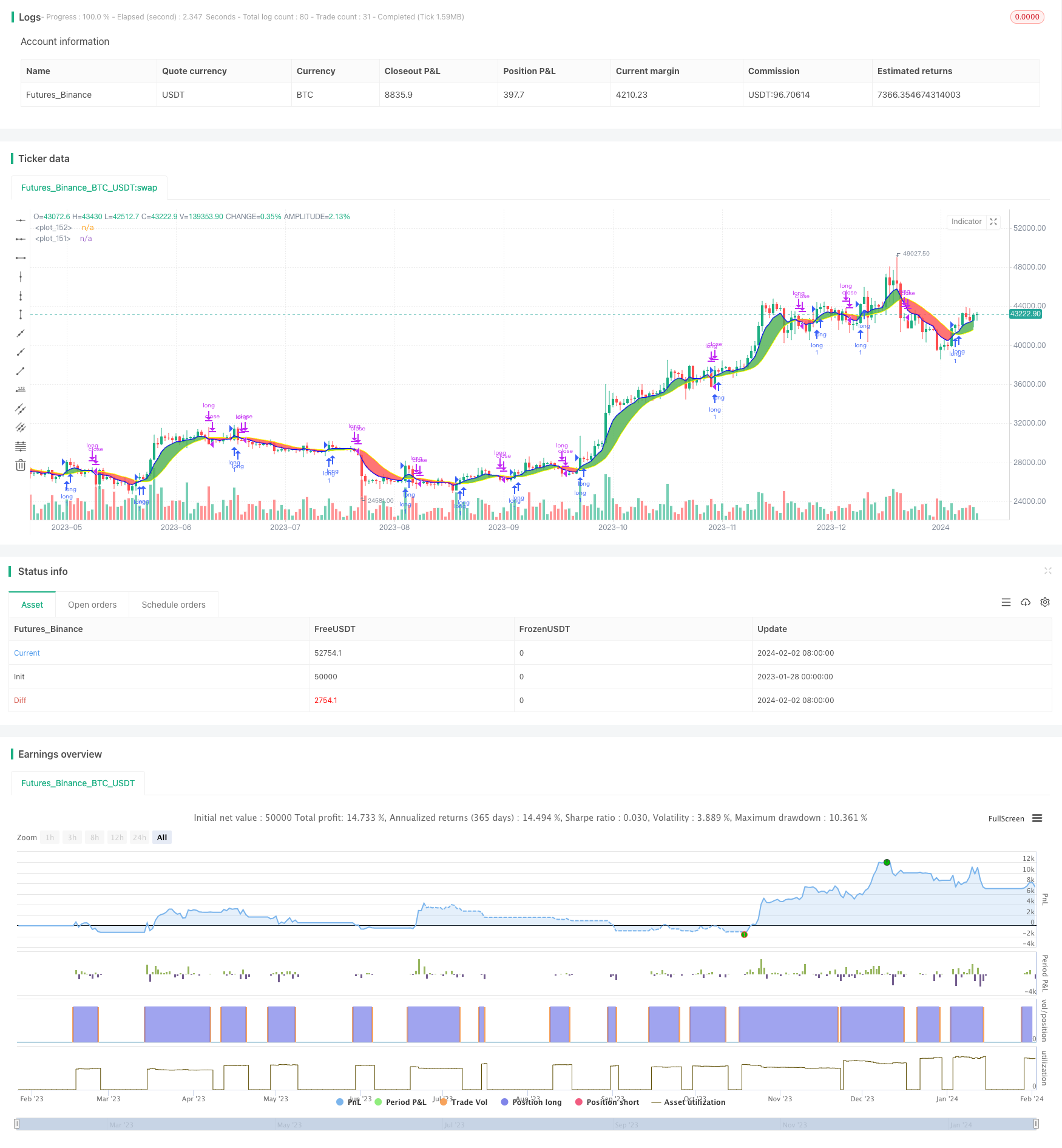Select the diagonal segment drawing tool
Viewport: 1062px width, 1148px height.
(x=21, y=371)
